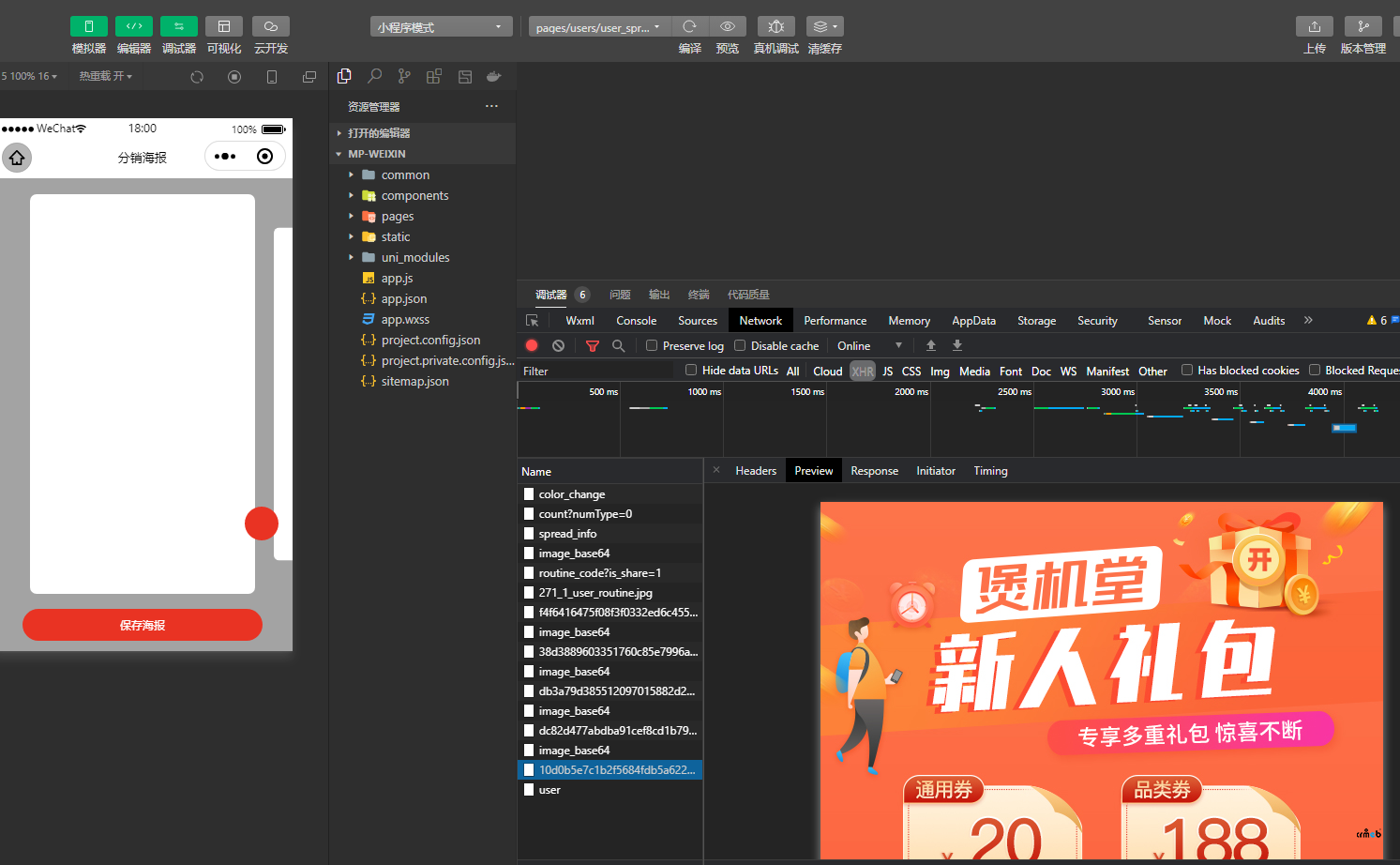Screen dimensions: 1400x865
Task: Open the cloud development (云开发) icon
Action: pyautogui.click(x=270, y=26)
